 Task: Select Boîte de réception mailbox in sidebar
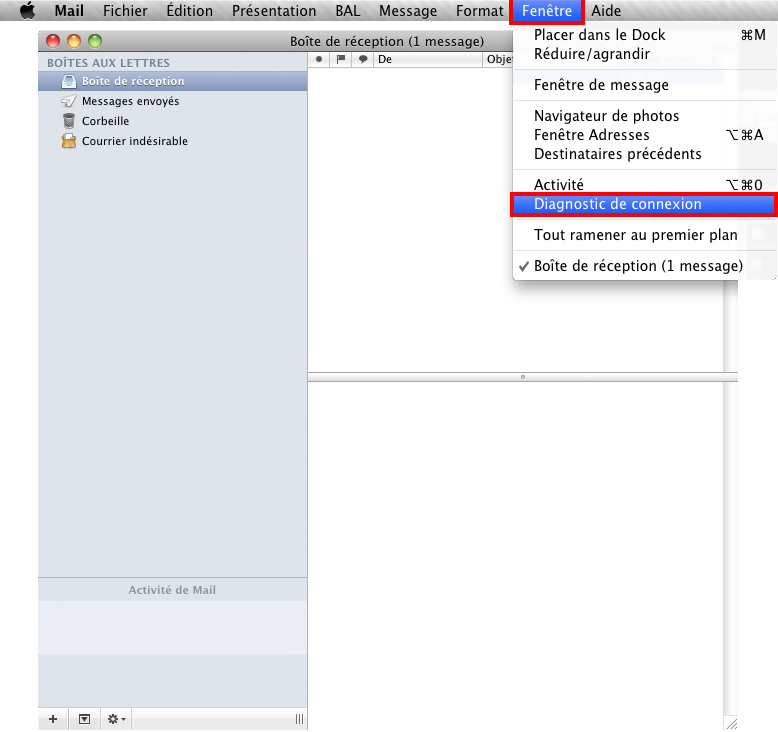pyautogui.click(x=173, y=81)
